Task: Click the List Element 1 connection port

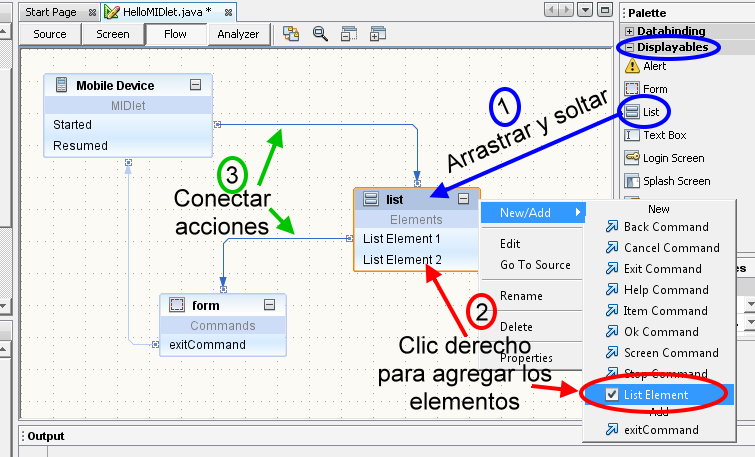Action: point(349,238)
